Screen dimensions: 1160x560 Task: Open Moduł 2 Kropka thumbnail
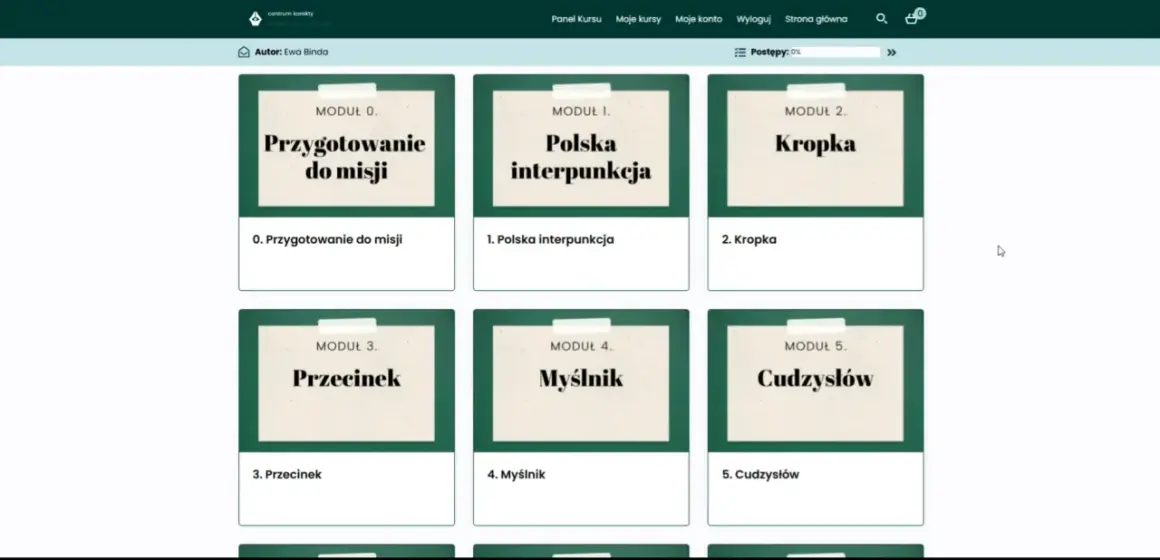[x=815, y=146]
